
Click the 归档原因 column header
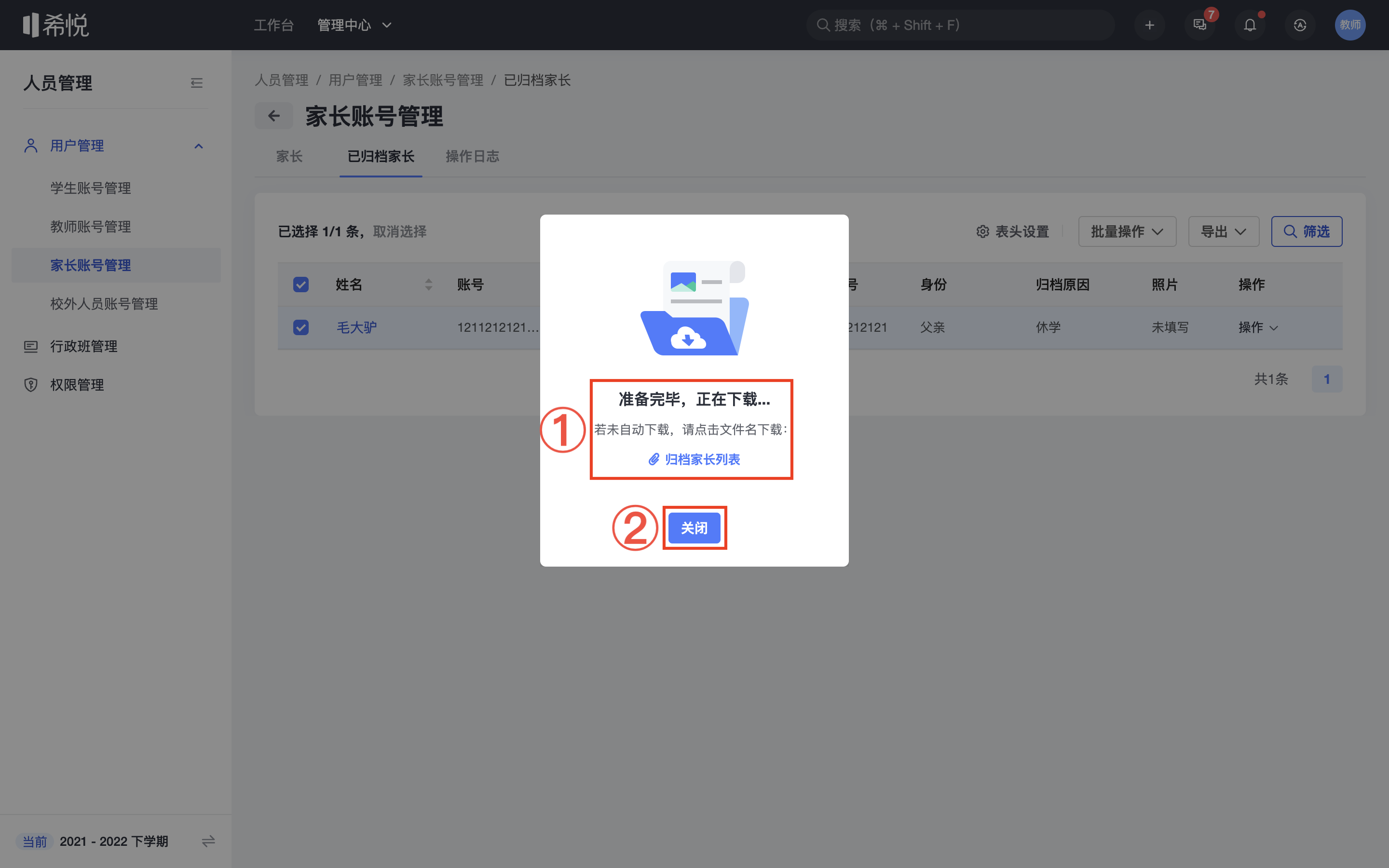1062,285
